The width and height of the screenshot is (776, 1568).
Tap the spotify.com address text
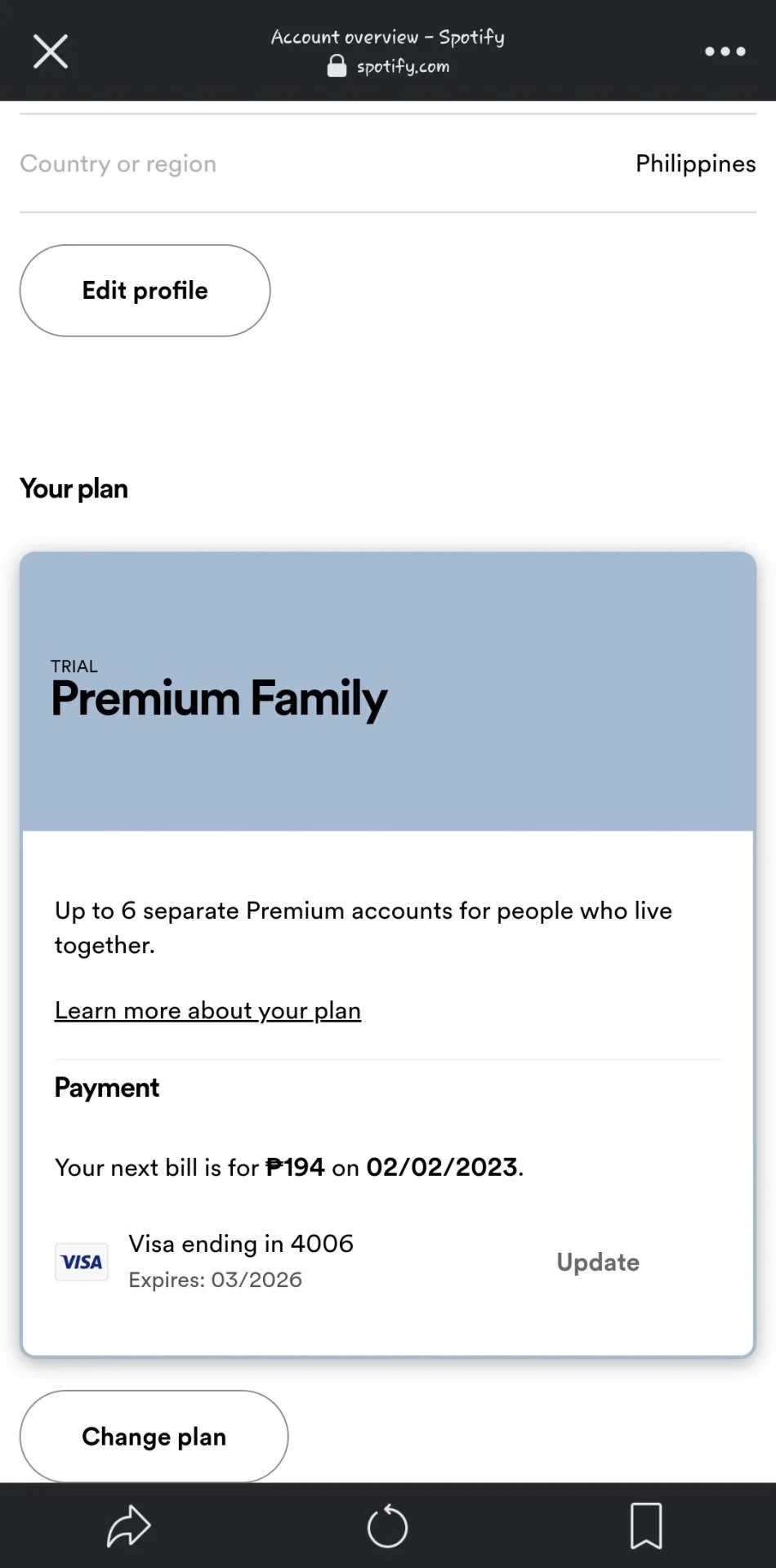coord(403,67)
